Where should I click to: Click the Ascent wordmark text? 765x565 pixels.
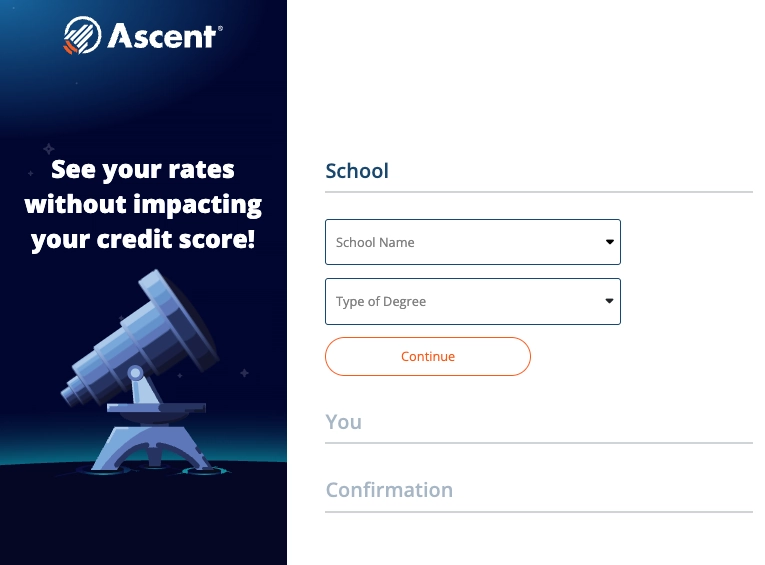pyautogui.click(x=163, y=37)
